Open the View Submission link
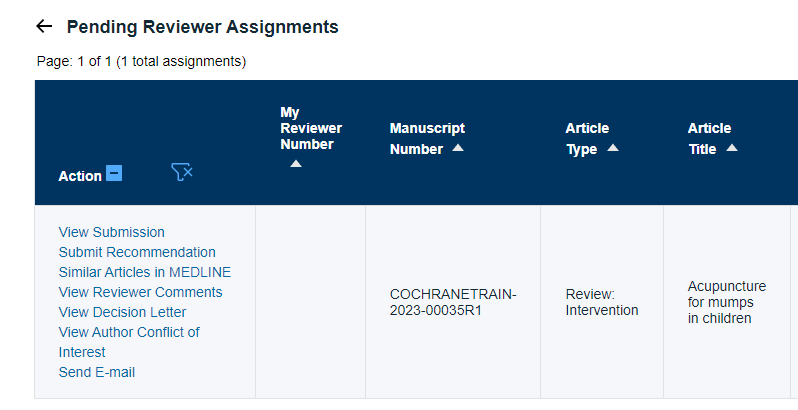 (112, 232)
